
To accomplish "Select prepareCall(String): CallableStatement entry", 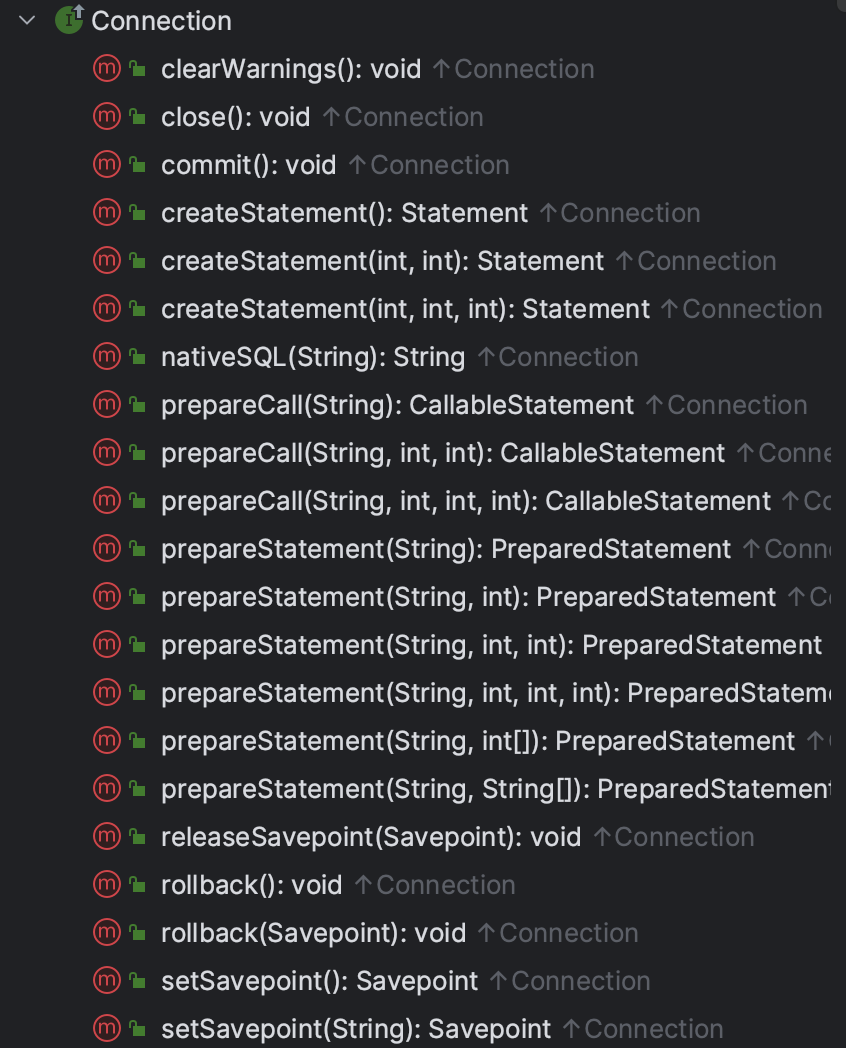I will point(397,405).
